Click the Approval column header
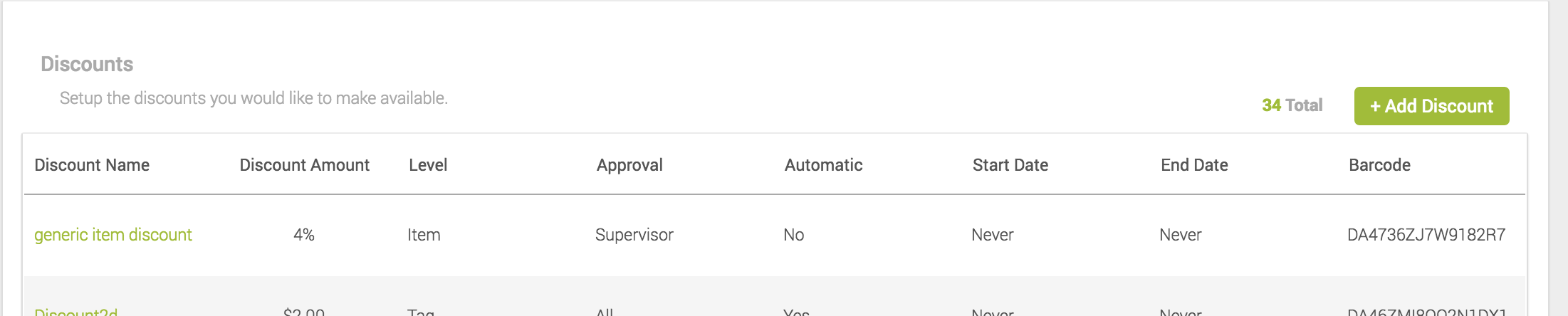The height and width of the screenshot is (316, 1568). tap(629, 165)
